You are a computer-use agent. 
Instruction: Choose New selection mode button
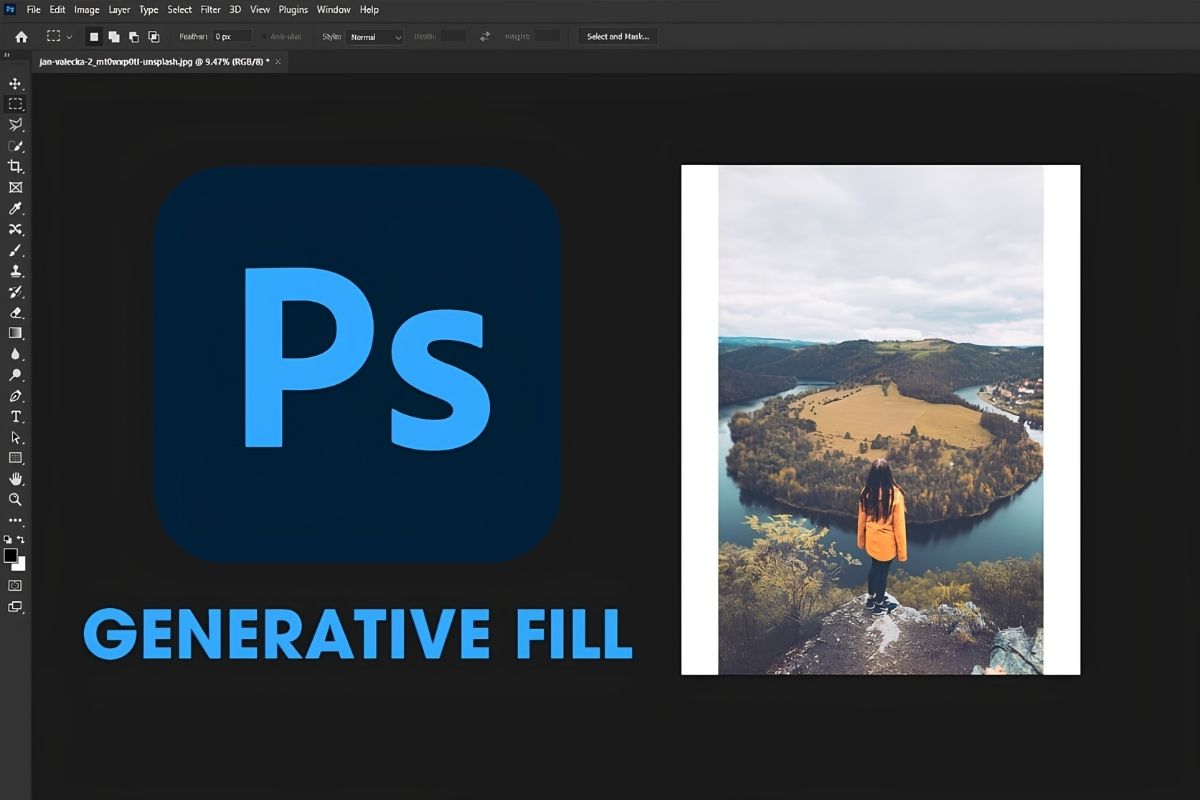[x=94, y=37]
